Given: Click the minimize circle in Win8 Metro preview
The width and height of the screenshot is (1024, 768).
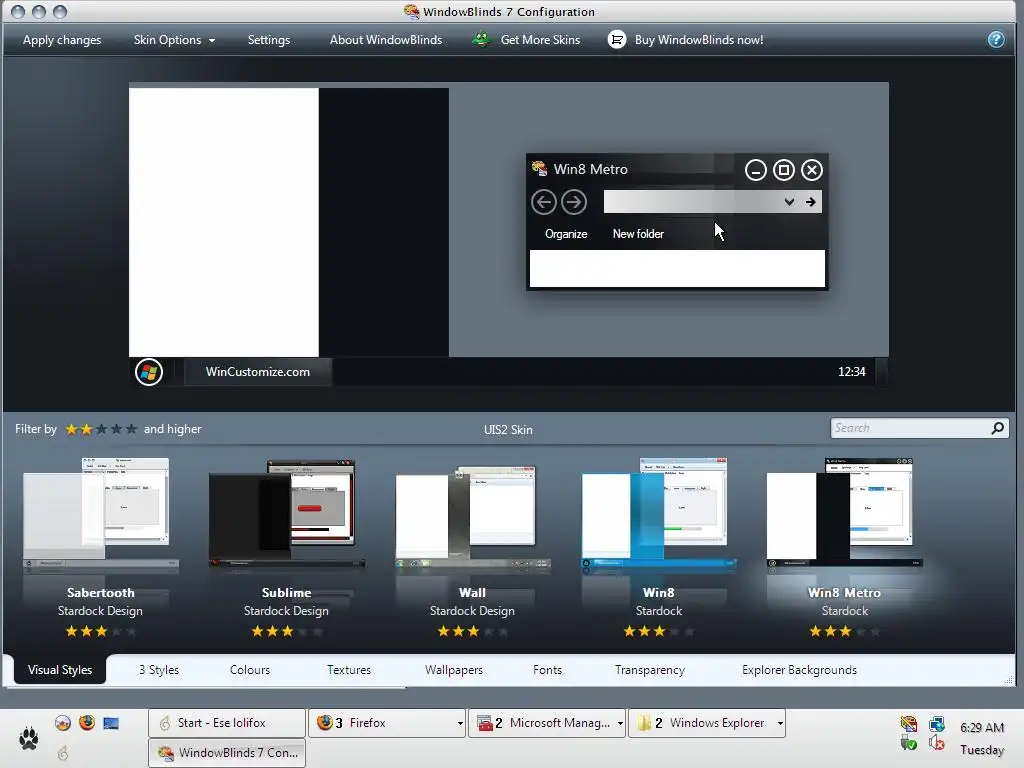Looking at the screenshot, I should (x=756, y=170).
